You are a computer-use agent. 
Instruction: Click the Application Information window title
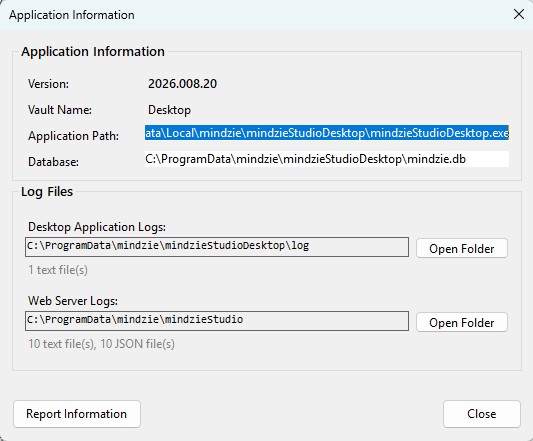pyautogui.click(x=72, y=15)
